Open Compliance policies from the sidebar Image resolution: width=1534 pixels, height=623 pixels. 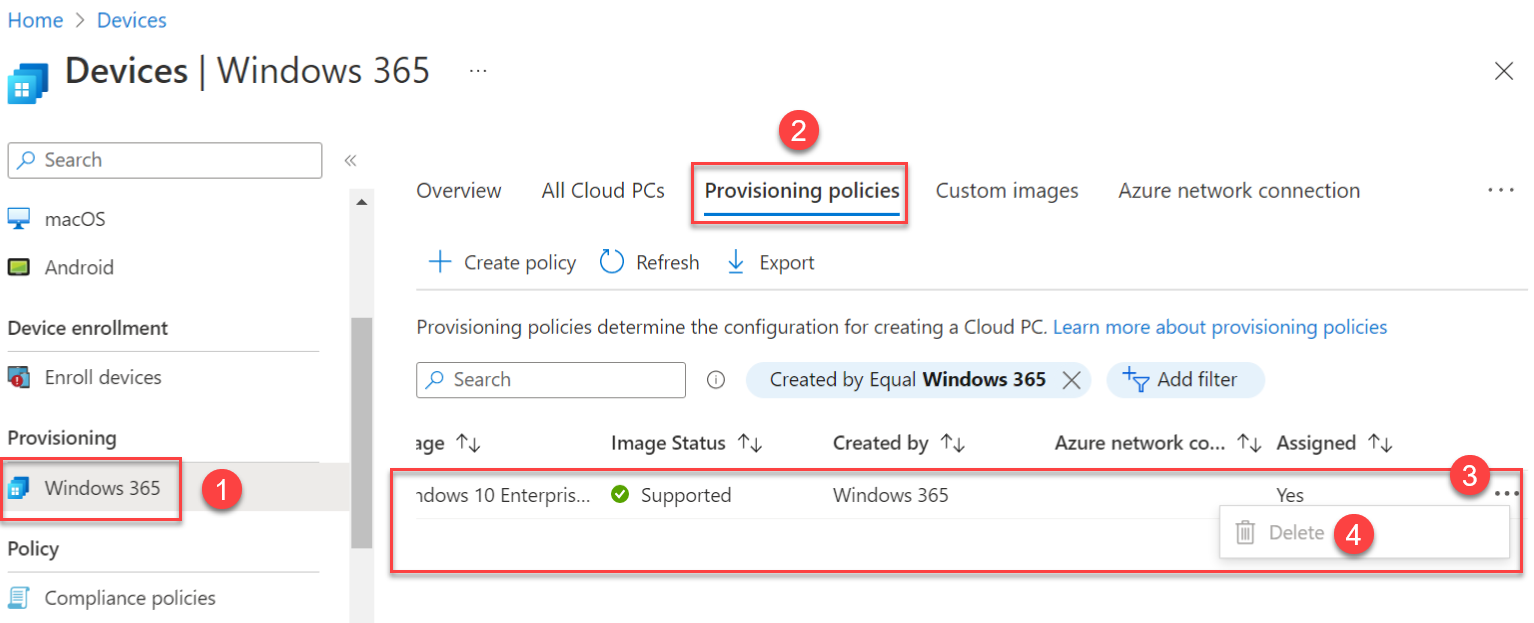point(130,597)
